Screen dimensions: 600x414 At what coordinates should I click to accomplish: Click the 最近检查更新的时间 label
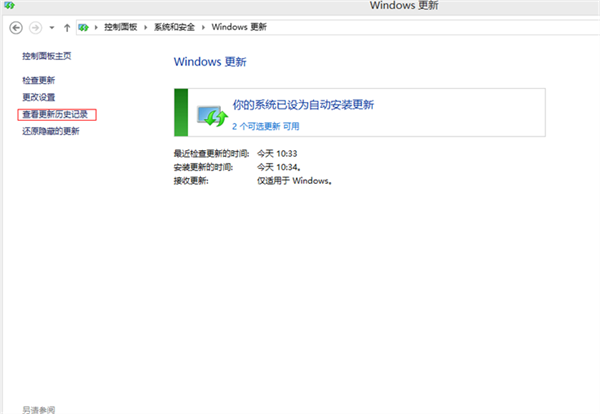(x=212, y=154)
